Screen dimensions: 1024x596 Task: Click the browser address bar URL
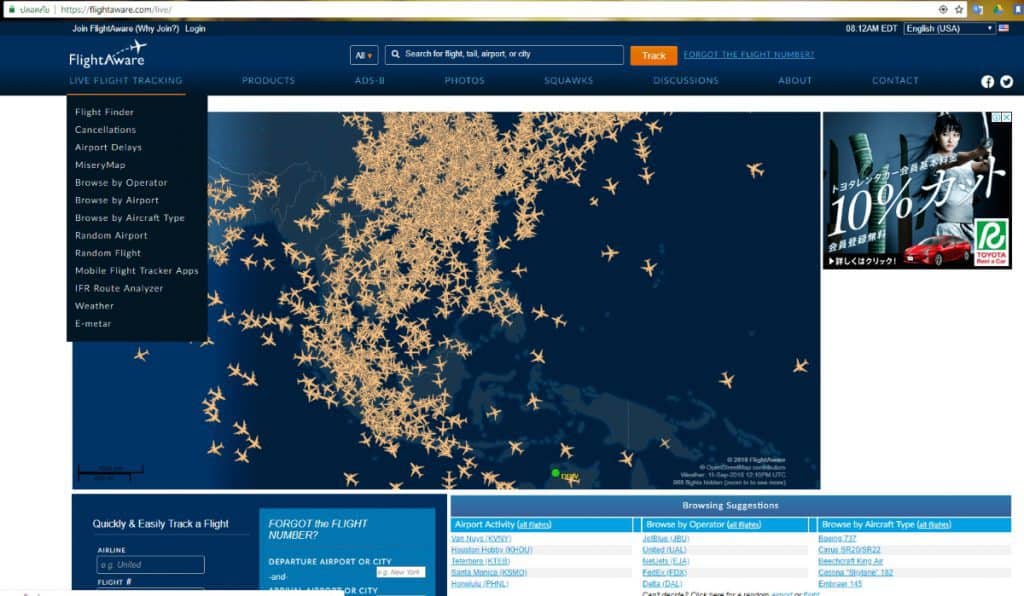(x=116, y=10)
